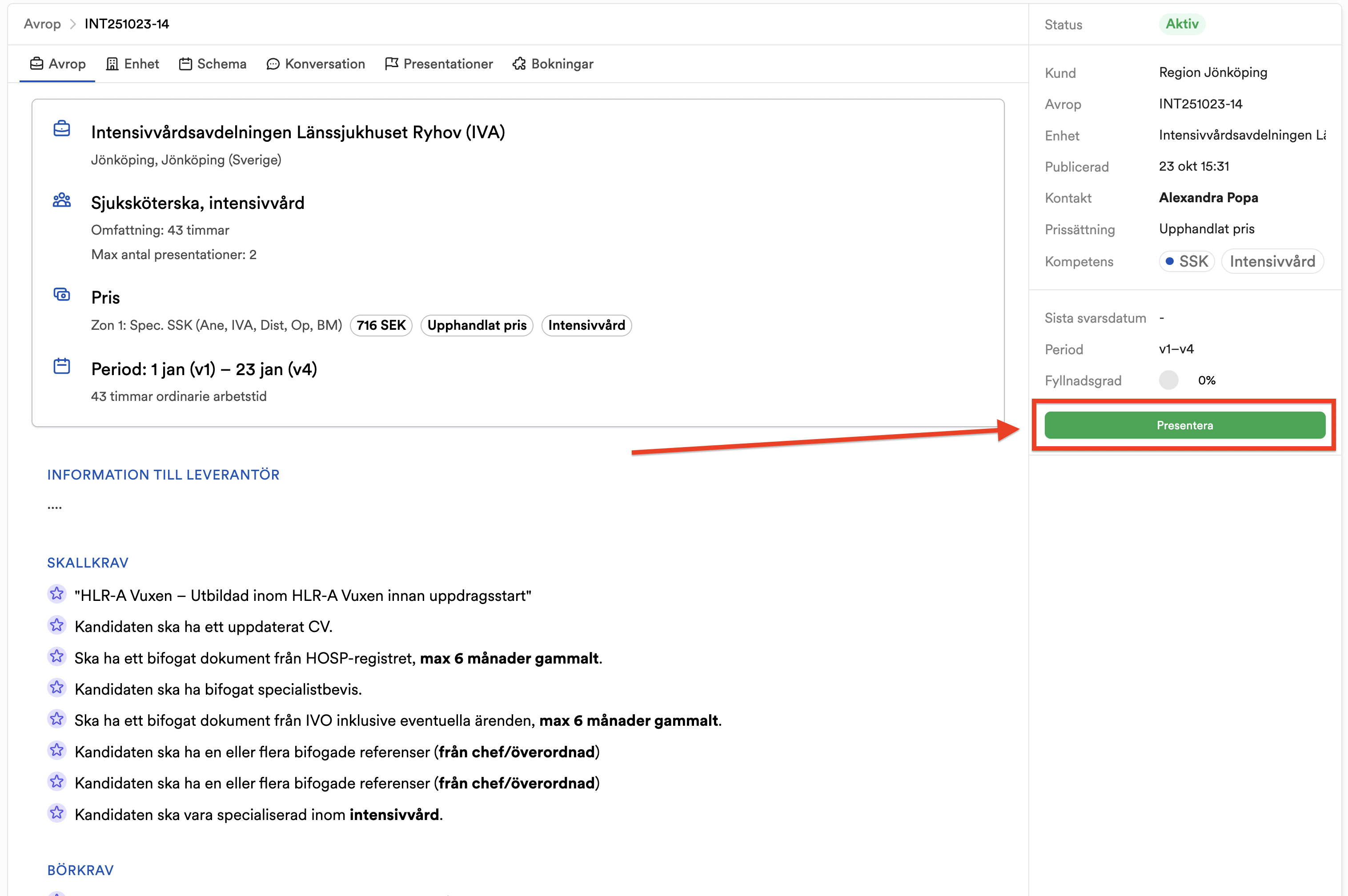Click the 'v1–v4' period value

click(1176, 349)
